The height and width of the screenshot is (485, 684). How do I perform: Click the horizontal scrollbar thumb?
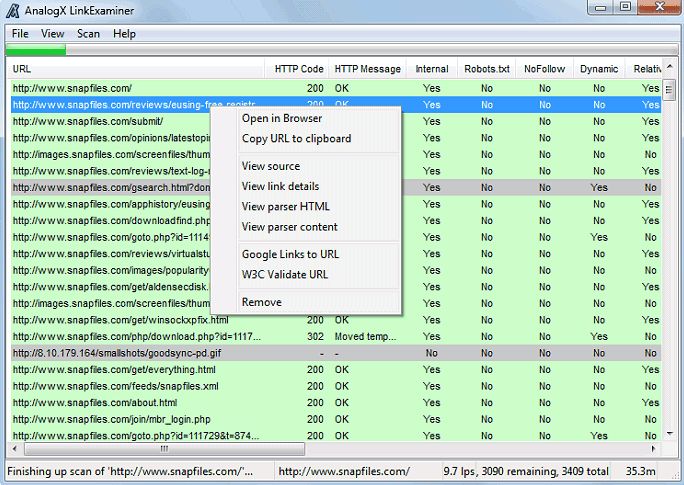click(164, 448)
